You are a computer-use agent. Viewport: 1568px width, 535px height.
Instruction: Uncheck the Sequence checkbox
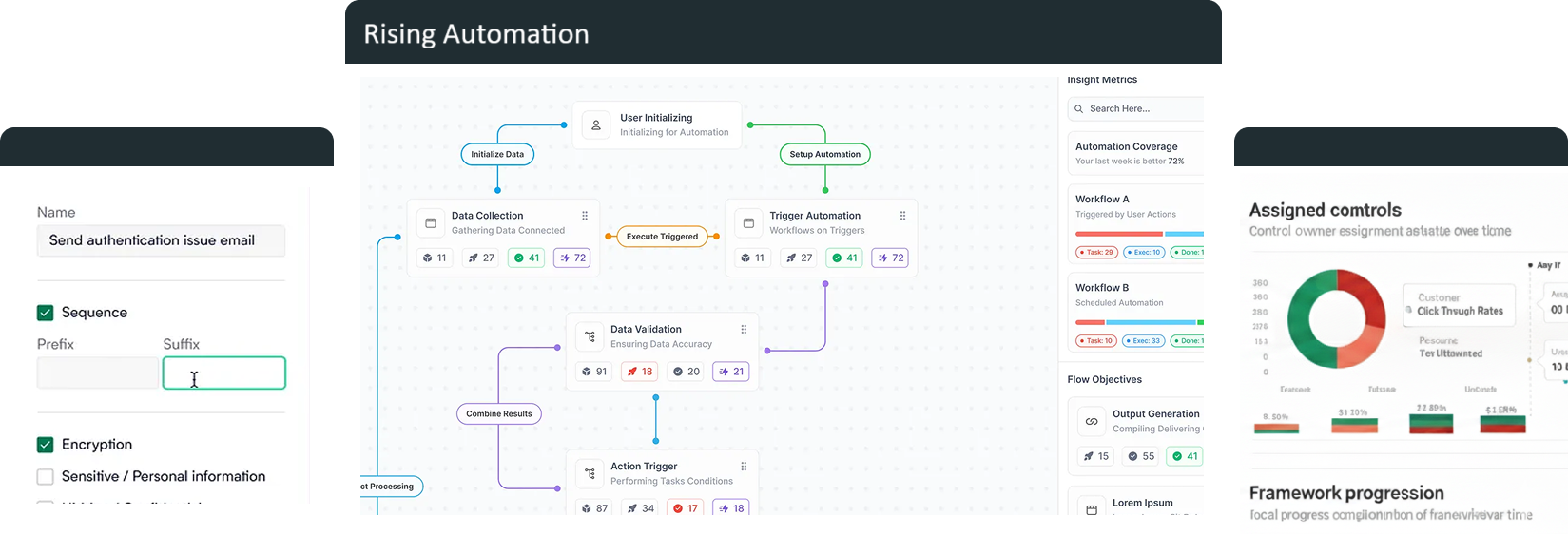click(x=45, y=313)
